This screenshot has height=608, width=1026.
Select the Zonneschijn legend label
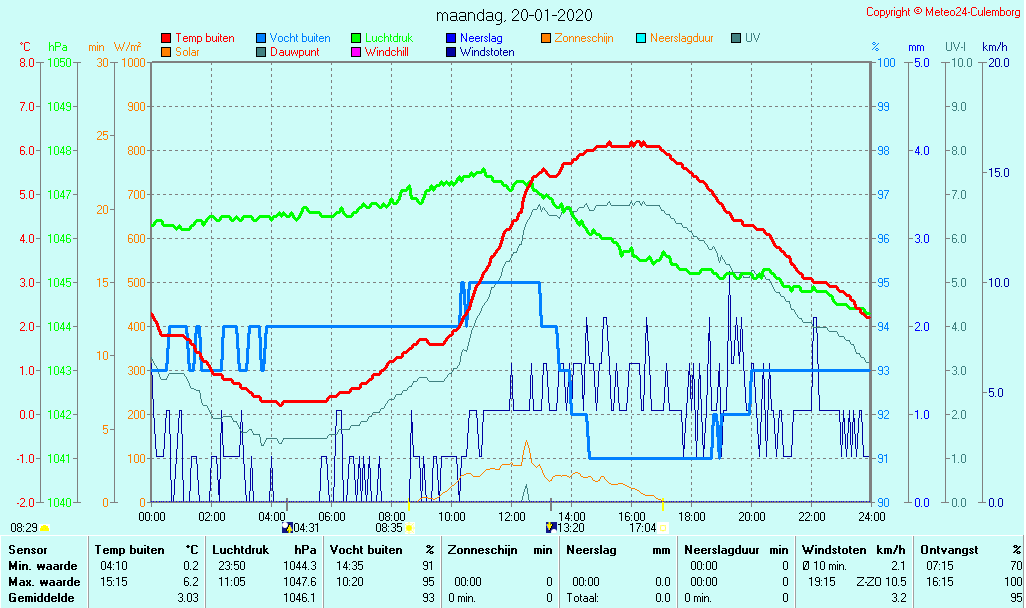pyautogui.click(x=584, y=39)
